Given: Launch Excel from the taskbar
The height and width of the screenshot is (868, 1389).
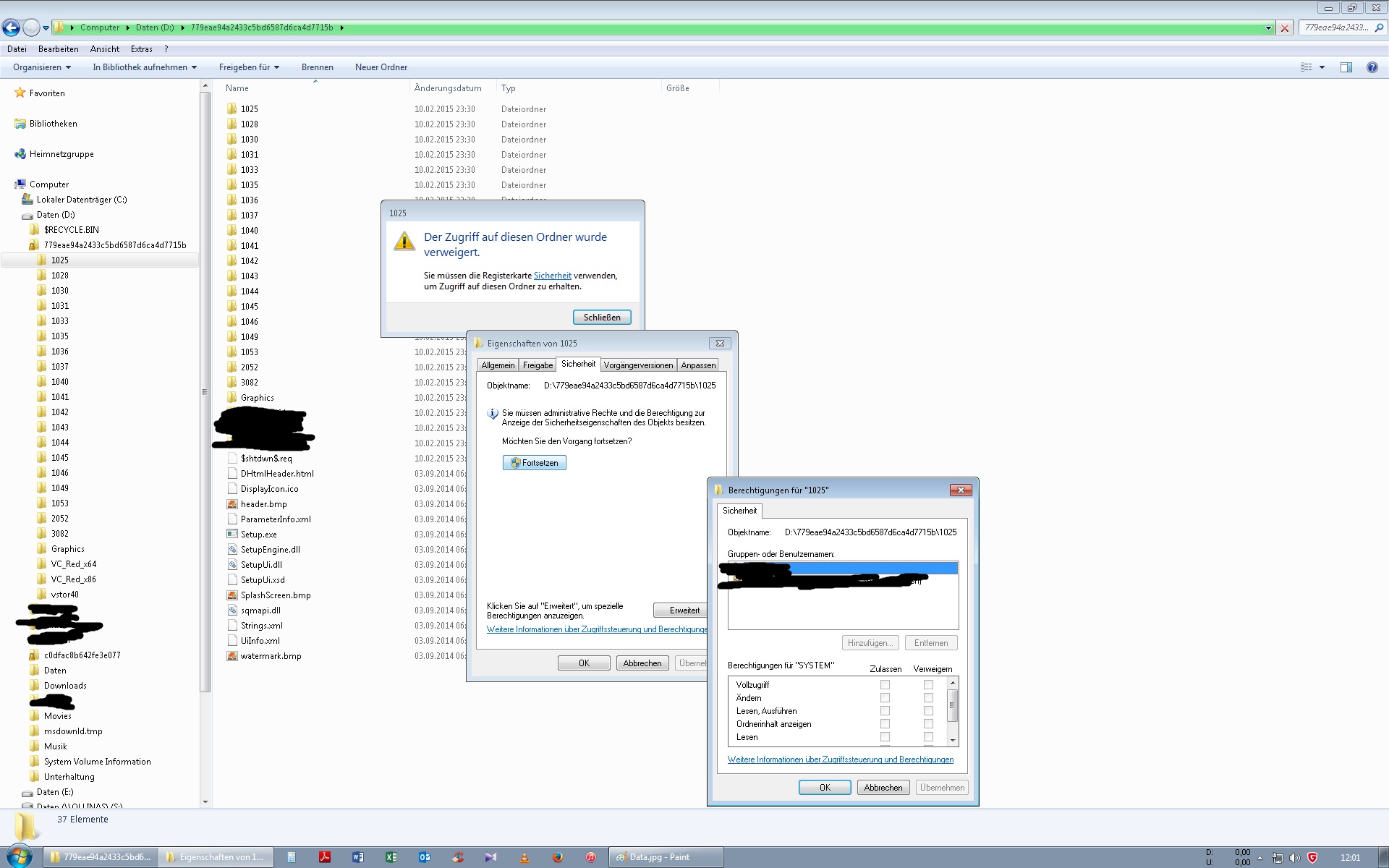Looking at the screenshot, I should (391, 857).
